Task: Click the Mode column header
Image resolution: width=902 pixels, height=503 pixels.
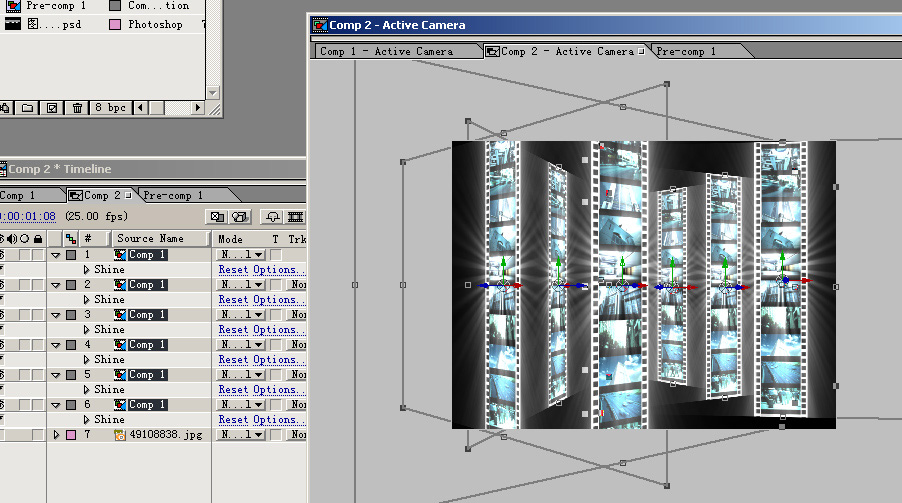Action: (230, 239)
